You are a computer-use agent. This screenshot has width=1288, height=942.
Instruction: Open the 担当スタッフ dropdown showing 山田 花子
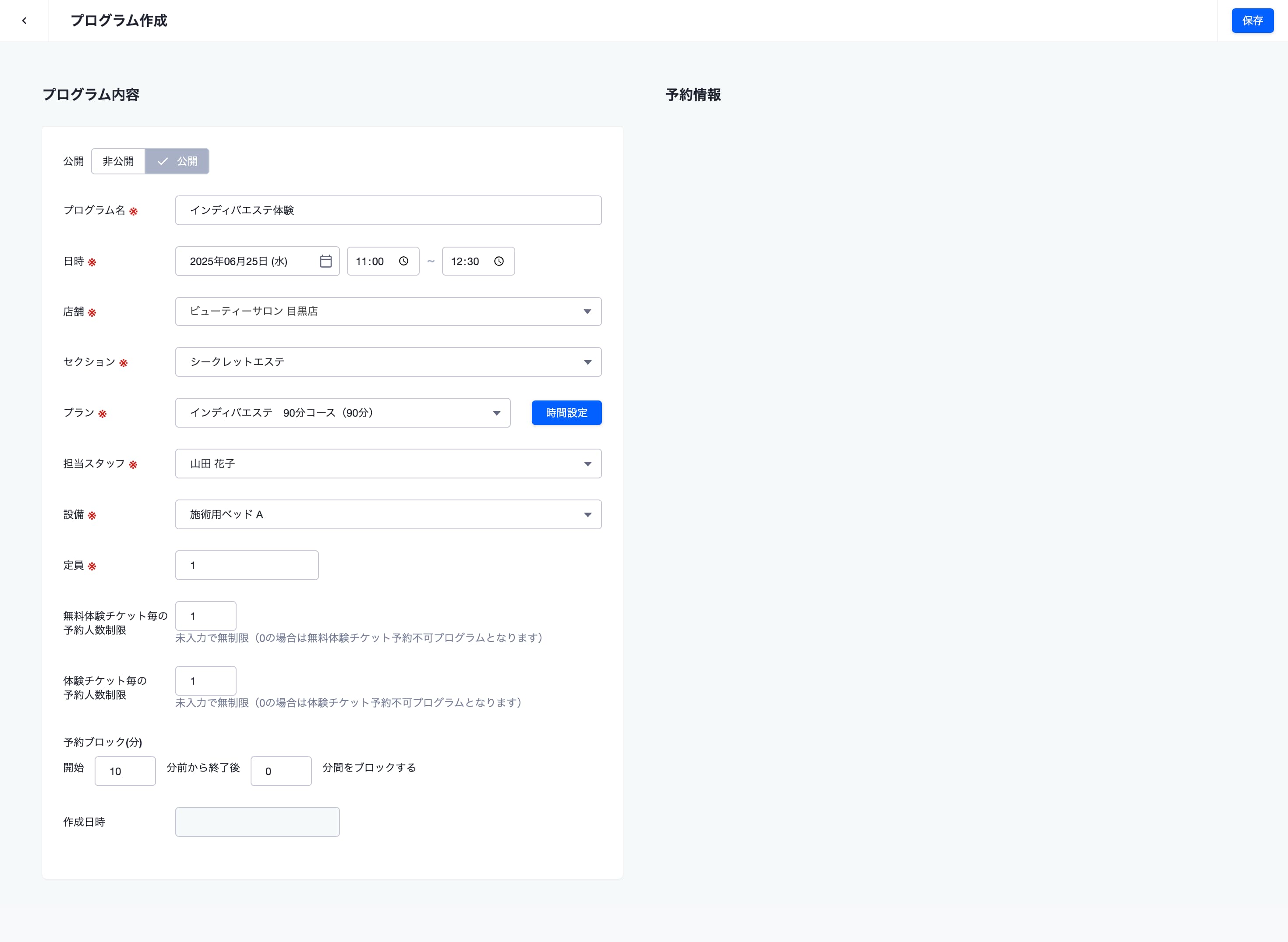(x=388, y=464)
